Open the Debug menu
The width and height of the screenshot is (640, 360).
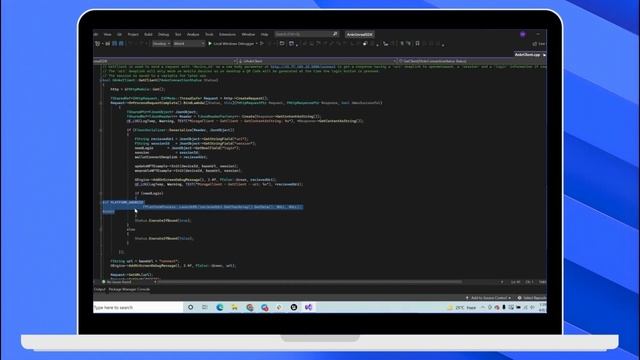pyautogui.click(x=164, y=35)
